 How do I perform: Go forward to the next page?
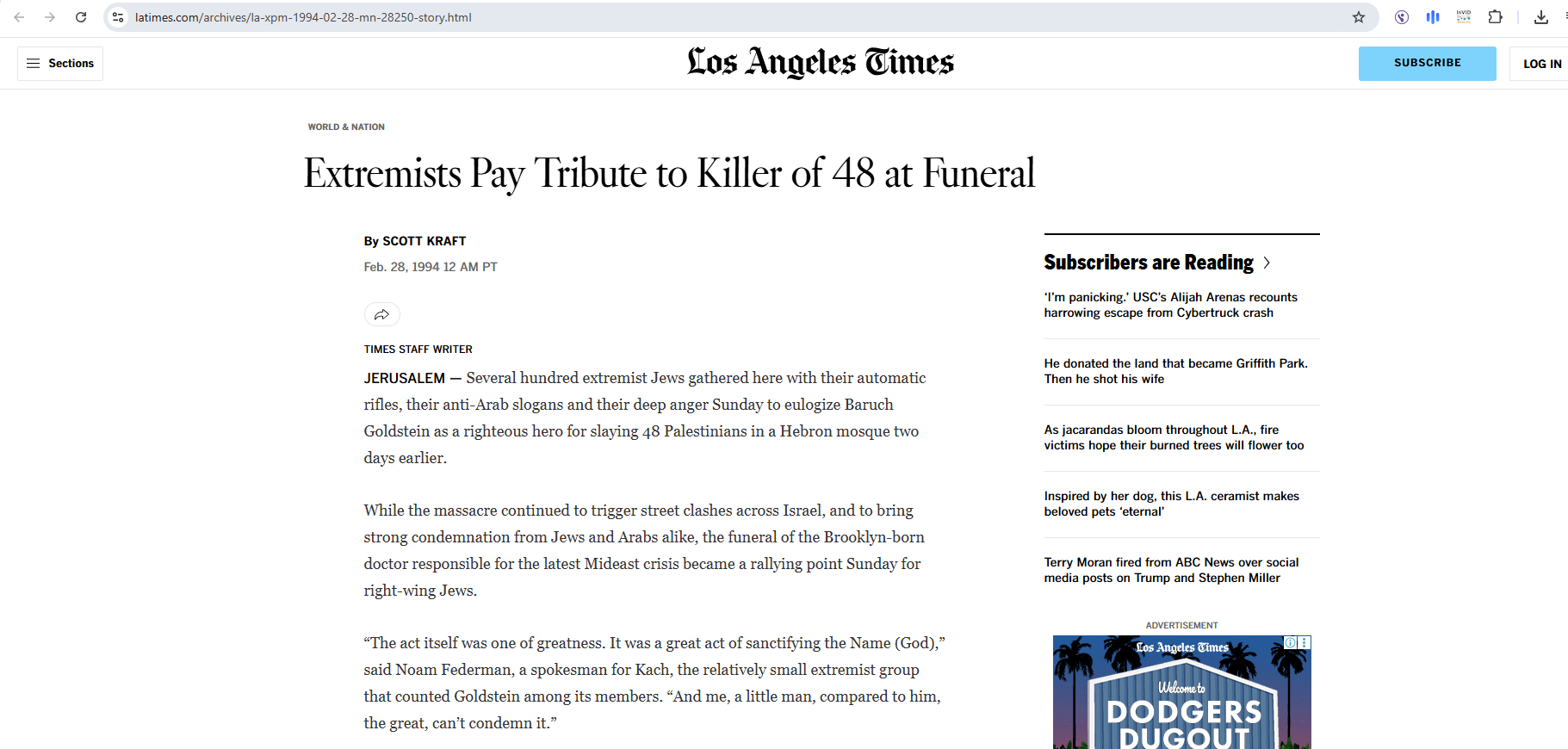[50, 17]
